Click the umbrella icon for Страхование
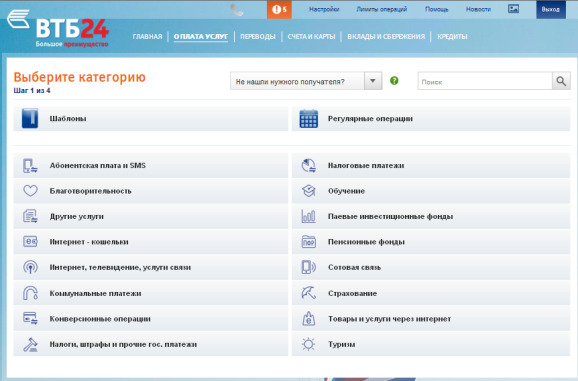This screenshot has height=381, width=578. point(309,293)
